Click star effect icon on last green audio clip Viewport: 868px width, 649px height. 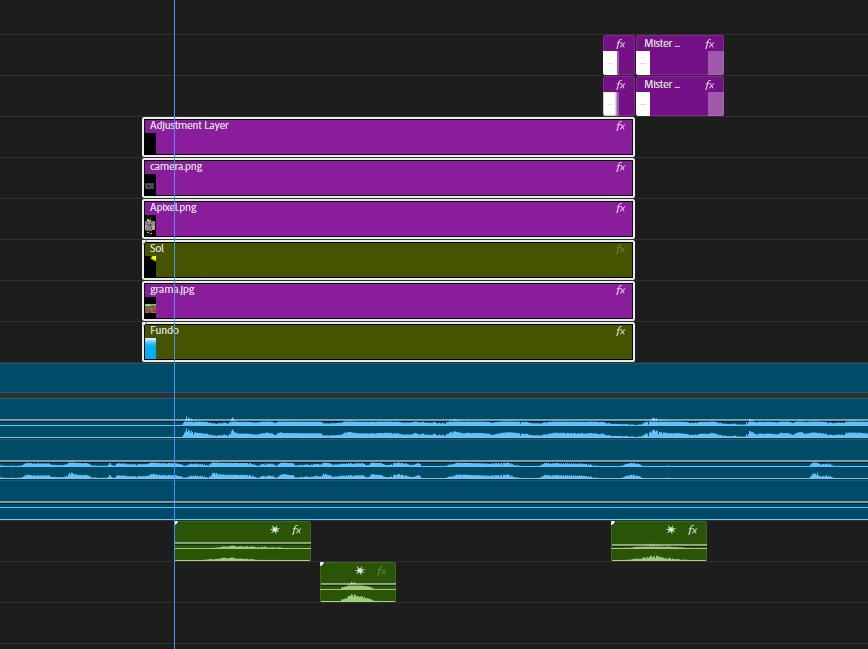(671, 530)
